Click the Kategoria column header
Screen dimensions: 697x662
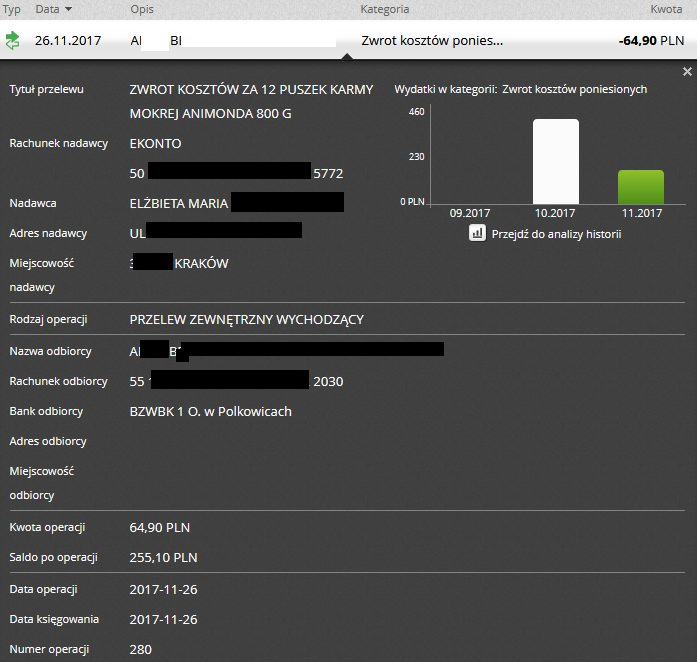384,9
